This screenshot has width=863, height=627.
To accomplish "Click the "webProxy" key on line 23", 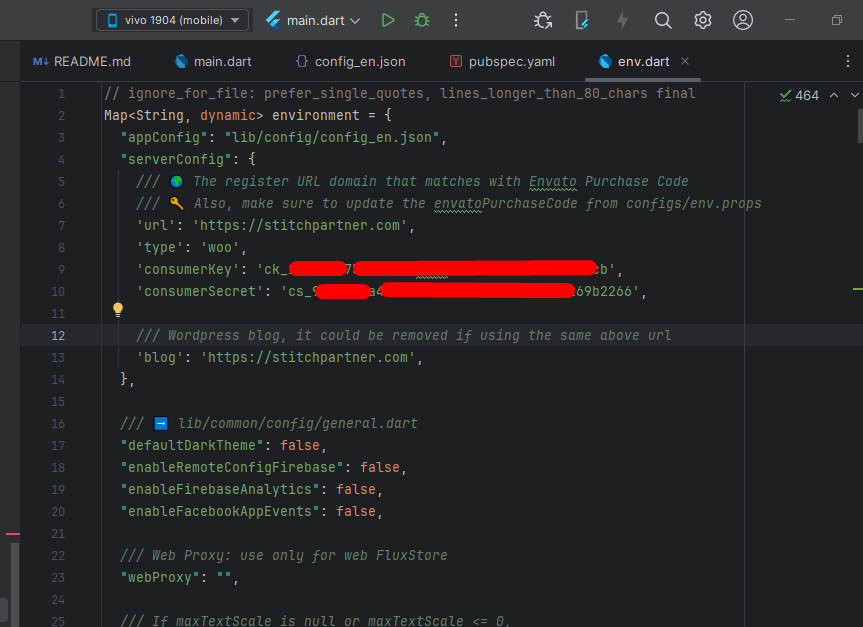I will pos(160,577).
